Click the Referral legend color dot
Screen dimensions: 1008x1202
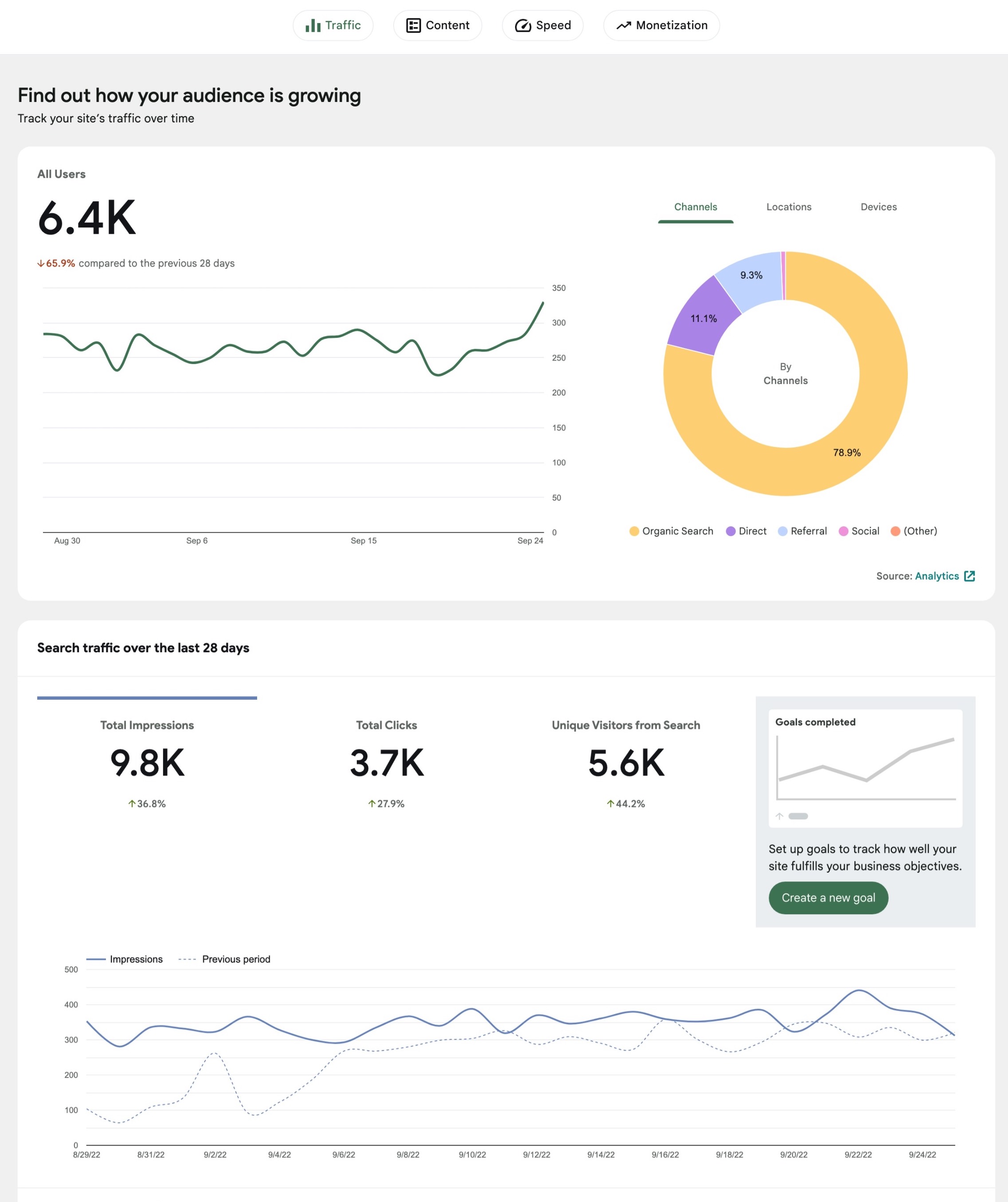click(782, 531)
